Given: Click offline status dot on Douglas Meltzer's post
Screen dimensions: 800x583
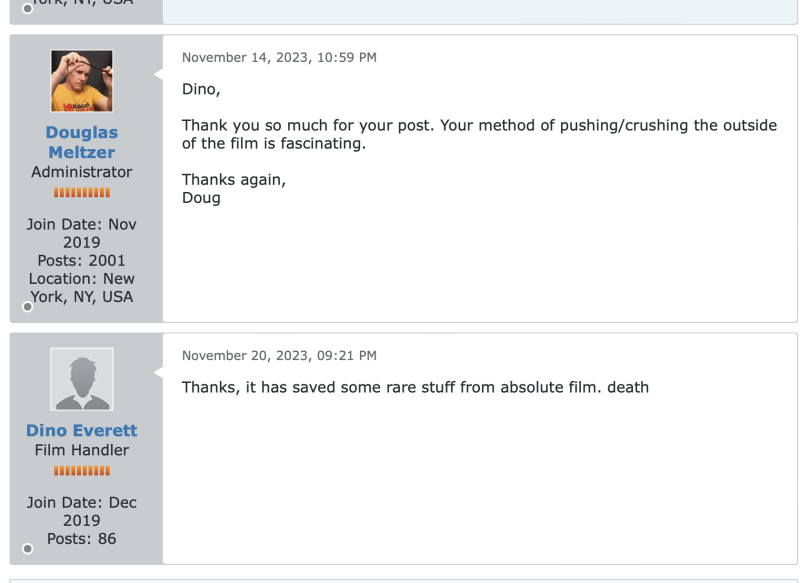Looking at the screenshot, I should click(x=28, y=307).
